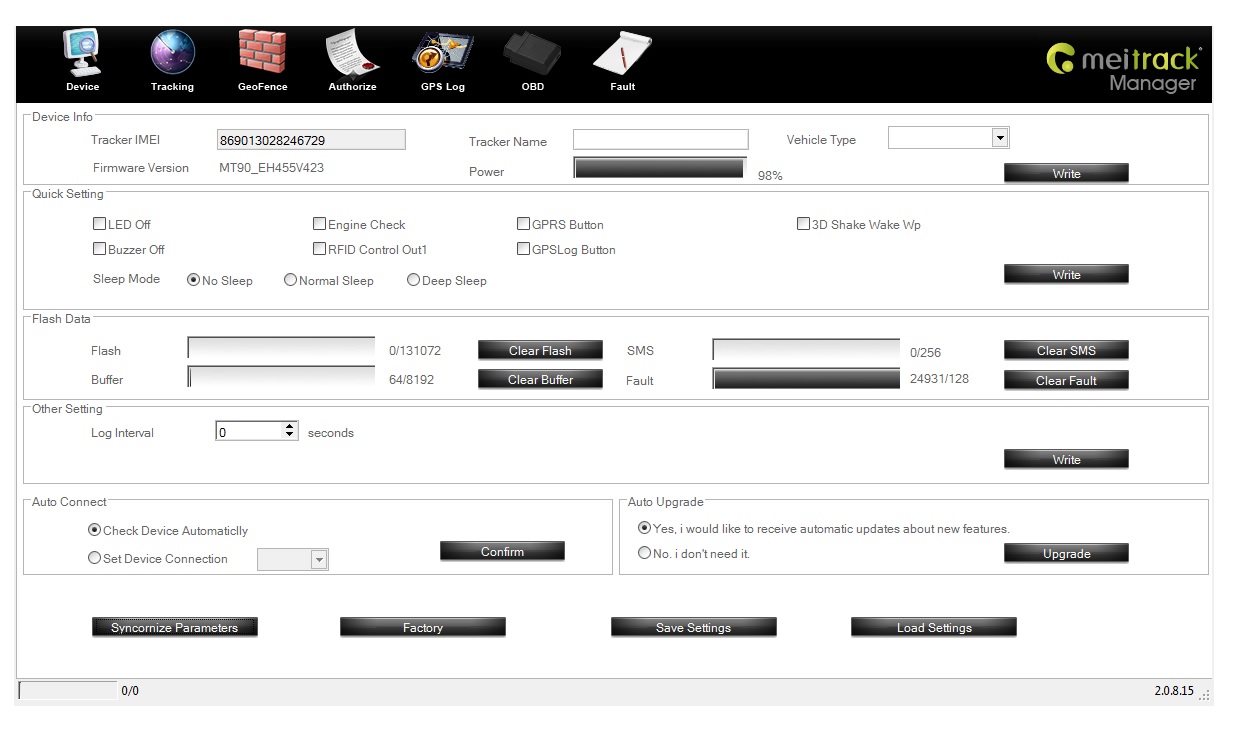This screenshot has height=738, width=1253.
Task: Select No automatic updates option
Action: (x=644, y=553)
